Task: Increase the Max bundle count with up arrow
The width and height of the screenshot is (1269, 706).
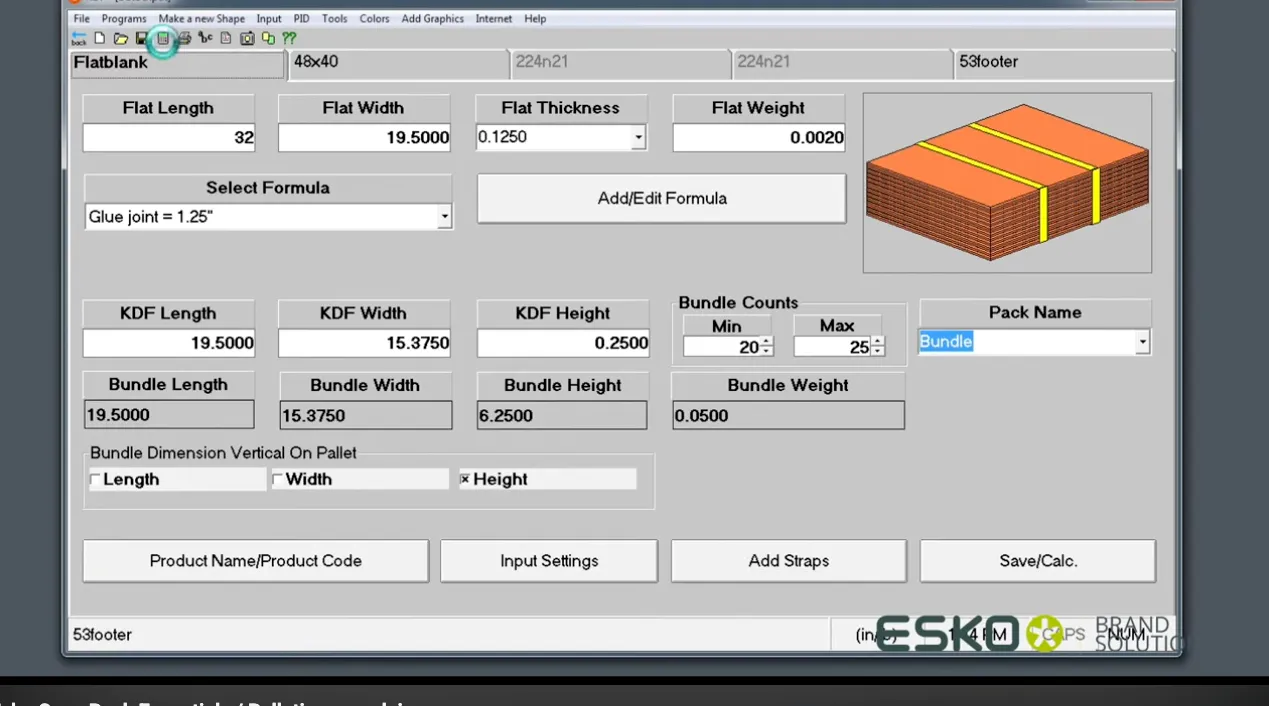Action: 877,342
